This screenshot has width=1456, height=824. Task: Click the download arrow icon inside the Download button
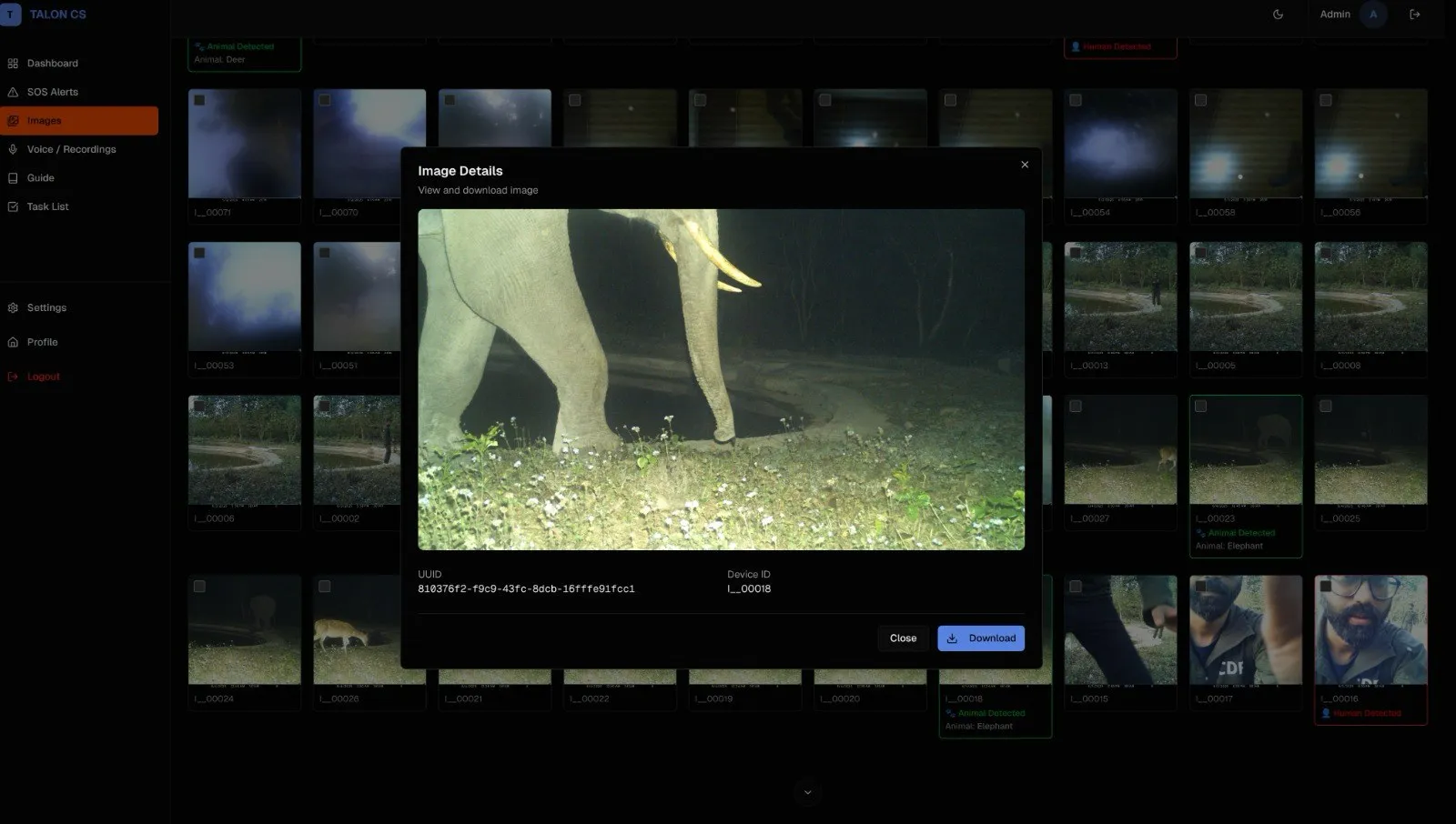(x=952, y=638)
